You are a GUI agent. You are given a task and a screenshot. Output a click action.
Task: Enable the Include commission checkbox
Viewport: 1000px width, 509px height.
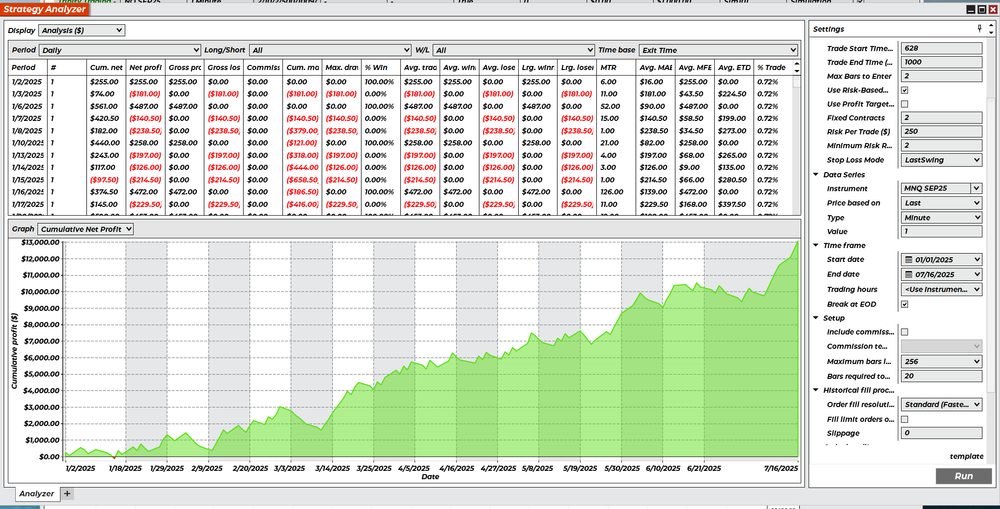point(904,332)
